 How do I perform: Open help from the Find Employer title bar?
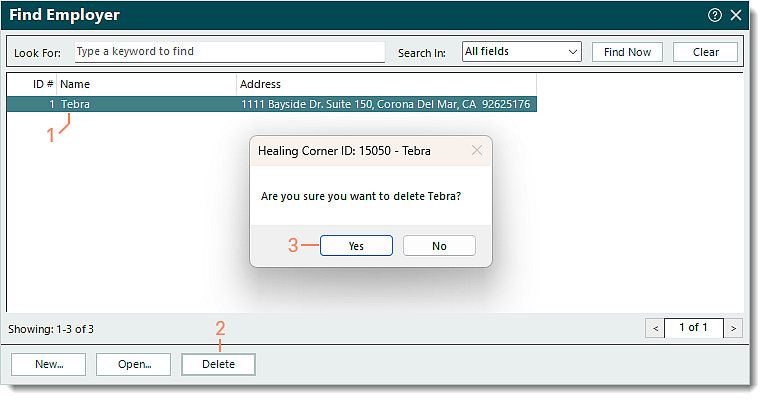click(715, 15)
